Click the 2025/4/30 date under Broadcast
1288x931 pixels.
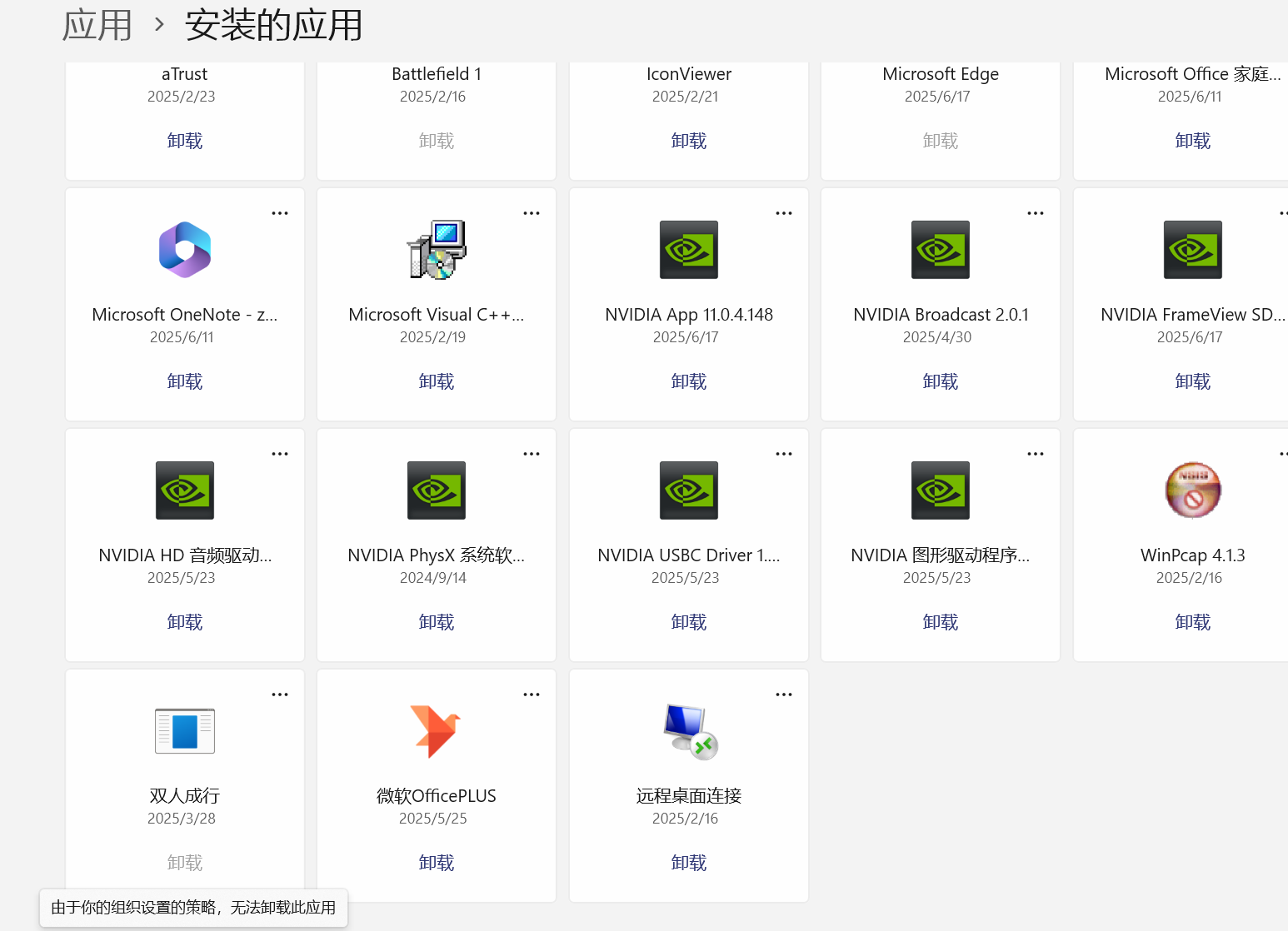pyautogui.click(x=937, y=337)
